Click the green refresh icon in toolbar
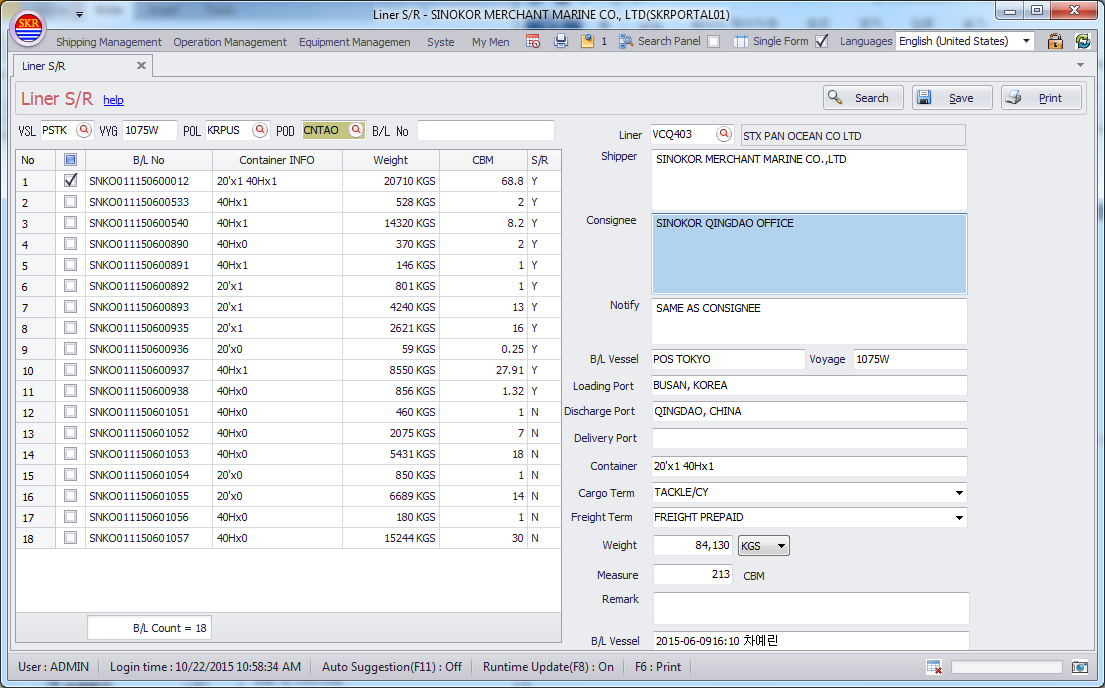1105x688 pixels. coord(1083,41)
